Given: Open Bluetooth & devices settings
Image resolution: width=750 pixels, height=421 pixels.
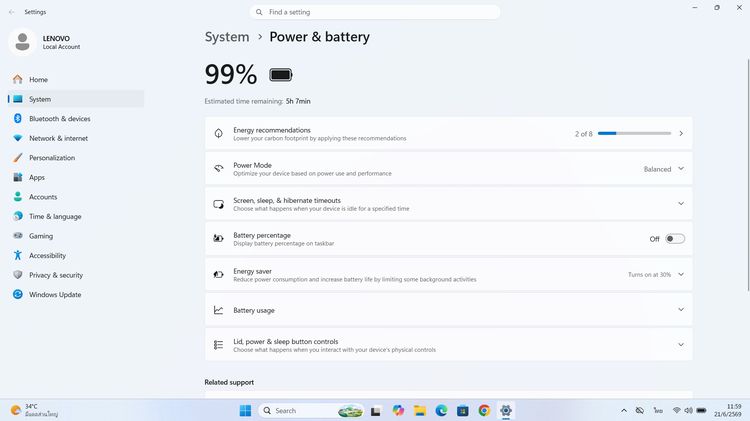Looking at the screenshot, I should point(76,119).
